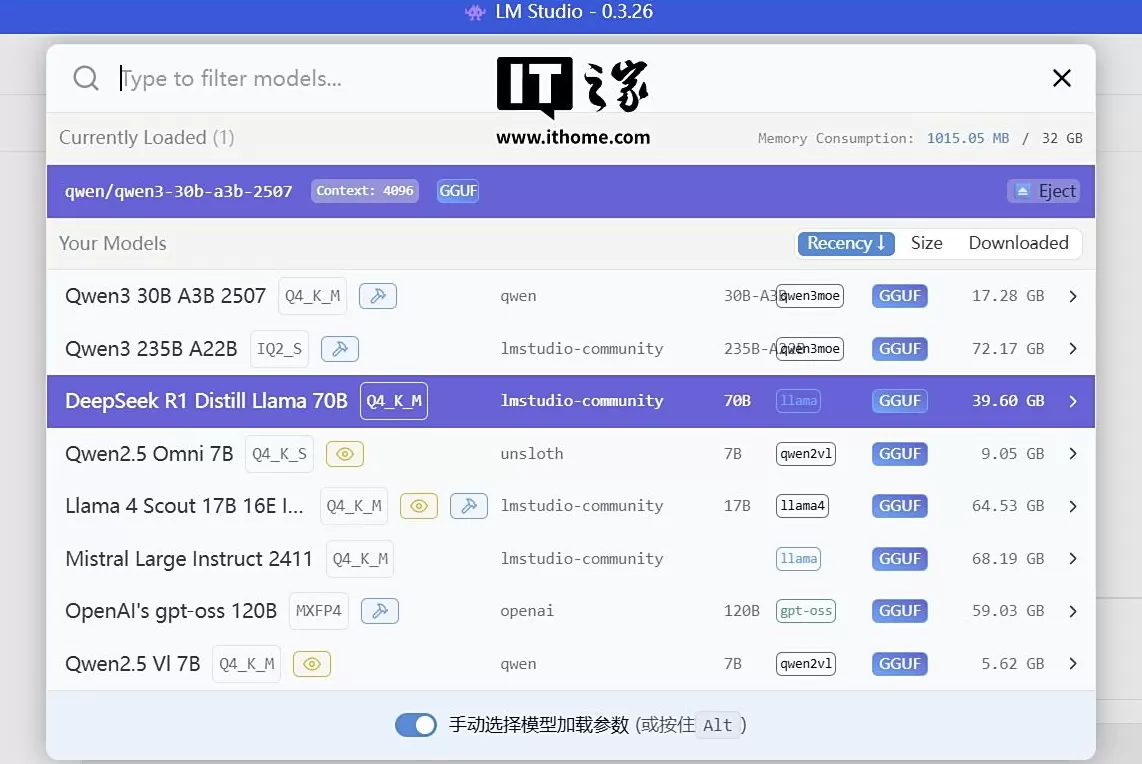
Task: Click hammer icon on Llama 4 Scout row
Action: coord(468,506)
